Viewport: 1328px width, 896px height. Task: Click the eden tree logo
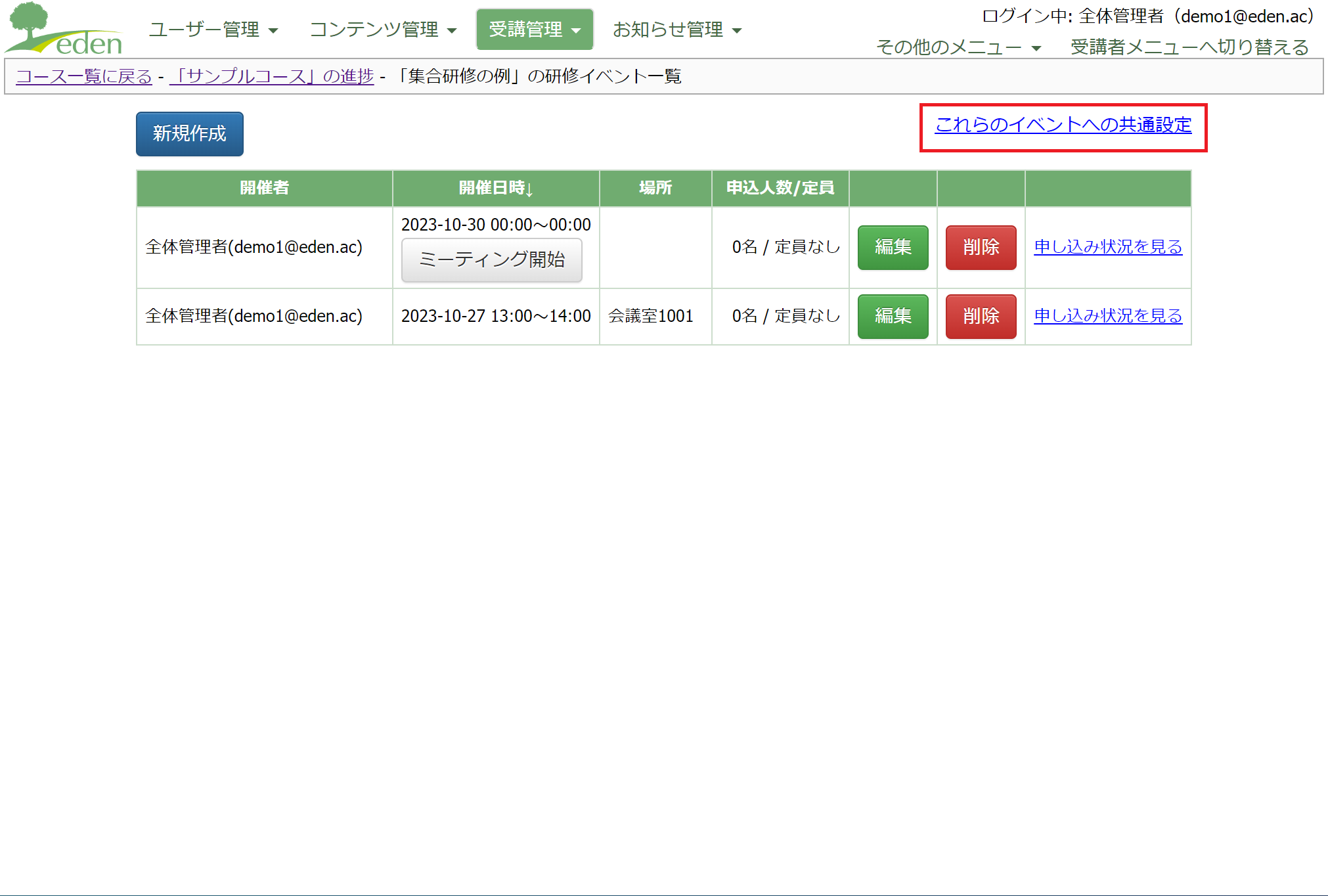(64, 29)
